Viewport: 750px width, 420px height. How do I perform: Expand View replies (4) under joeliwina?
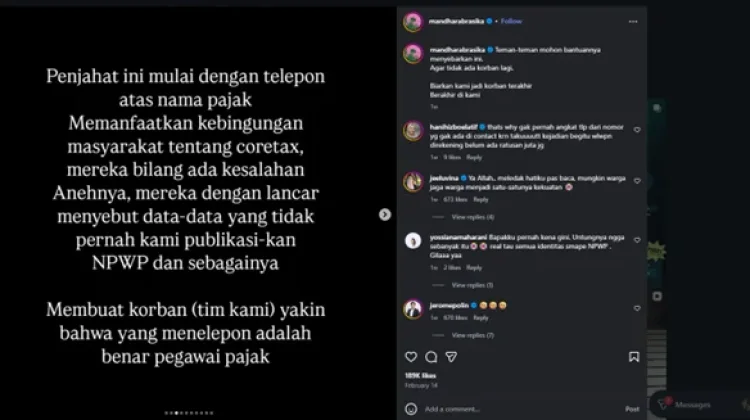point(473,217)
